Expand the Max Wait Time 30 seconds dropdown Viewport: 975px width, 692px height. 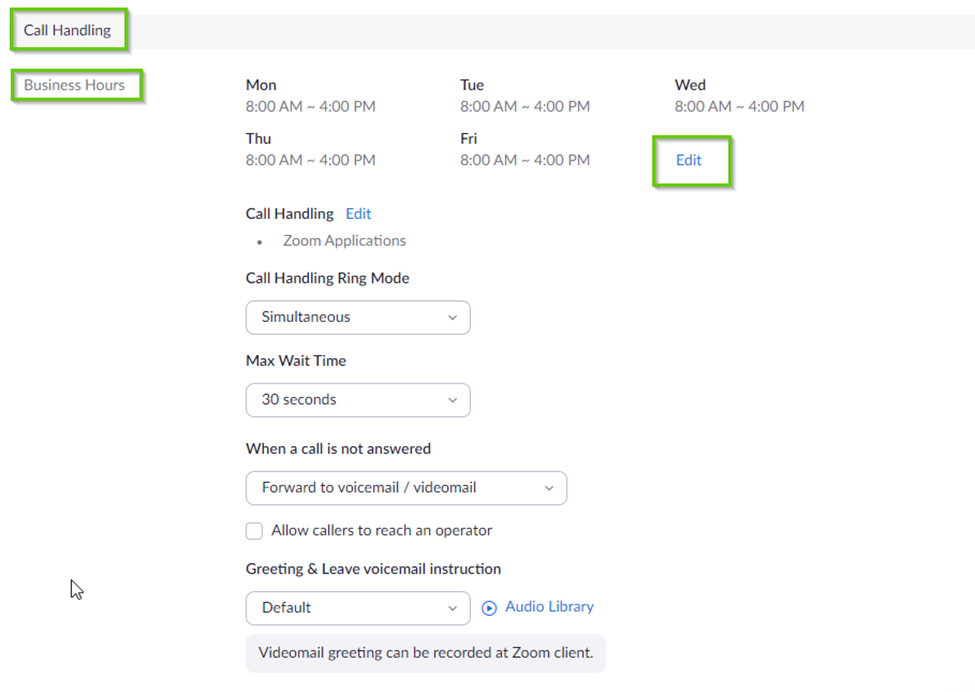tap(358, 400)
